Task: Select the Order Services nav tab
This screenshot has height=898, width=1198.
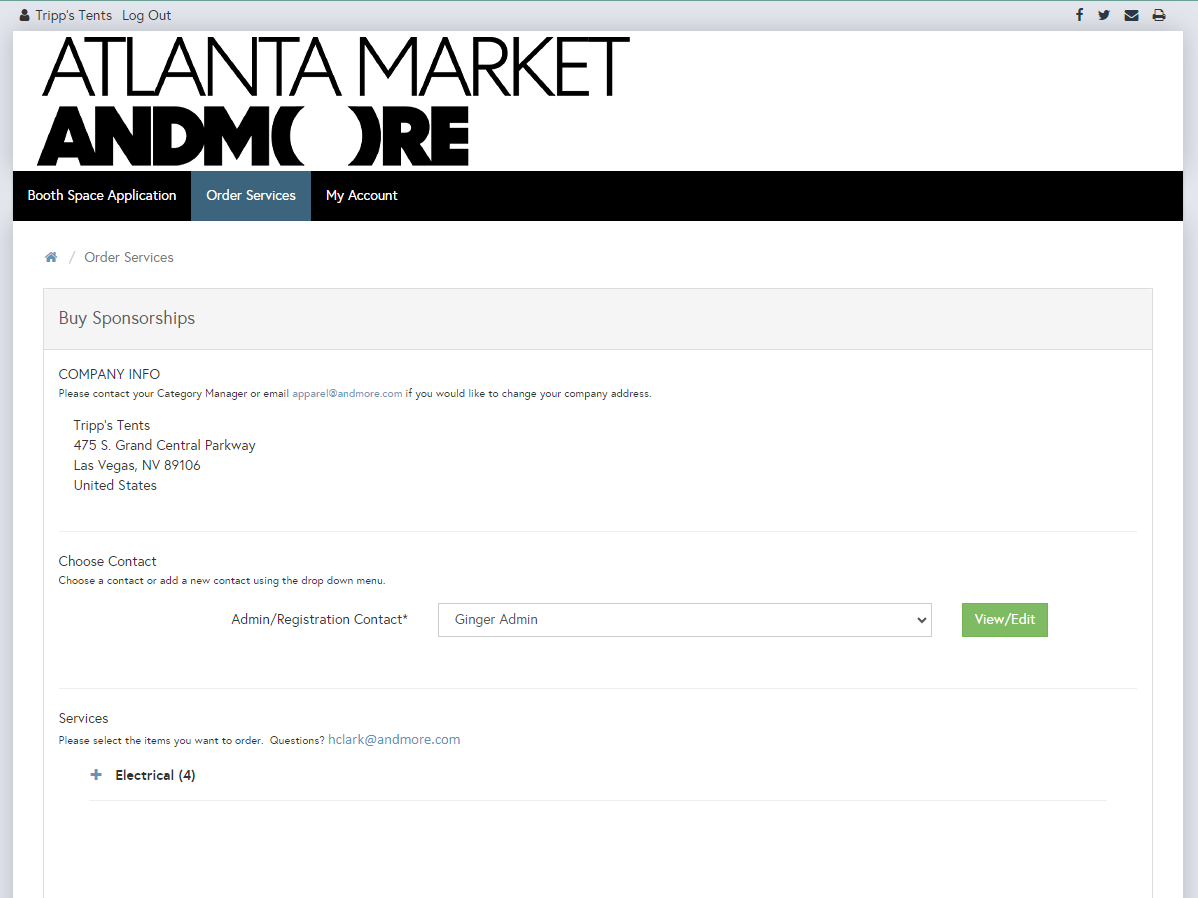Action: [x=251, y=196]
